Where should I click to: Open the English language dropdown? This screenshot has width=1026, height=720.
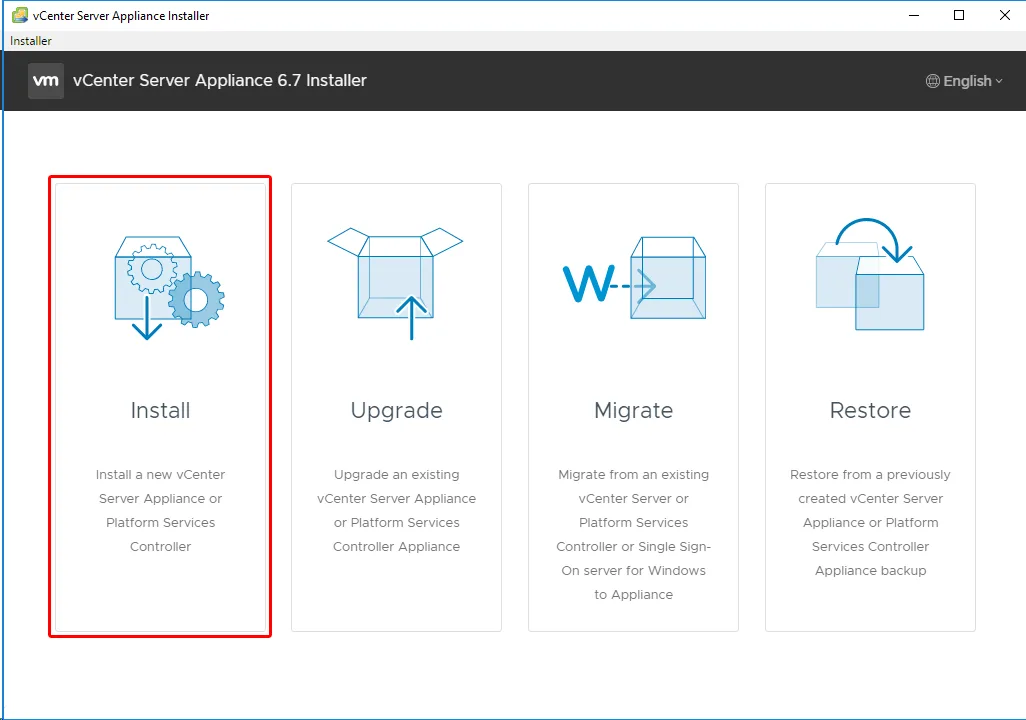coord(964,81)
